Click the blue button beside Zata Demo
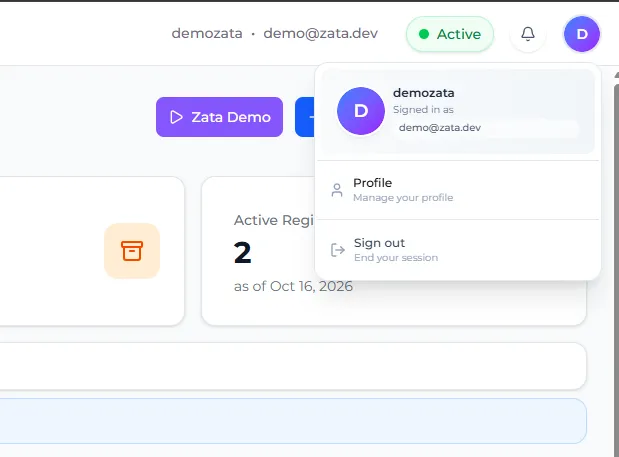This screenshot has height=457, width=619. pyautogui.click(x=305, y=117)
